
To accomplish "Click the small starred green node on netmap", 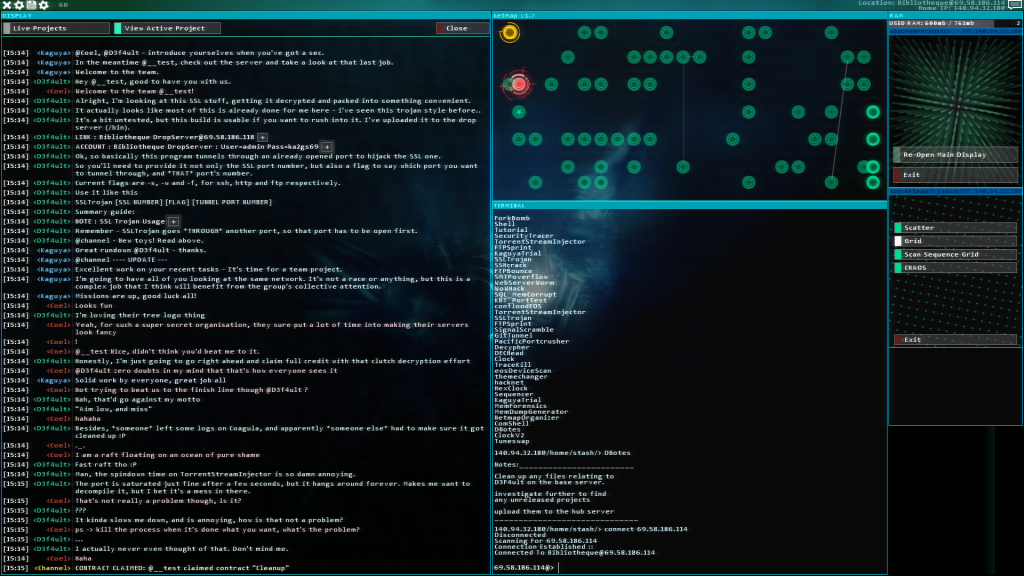I will 518,112.
